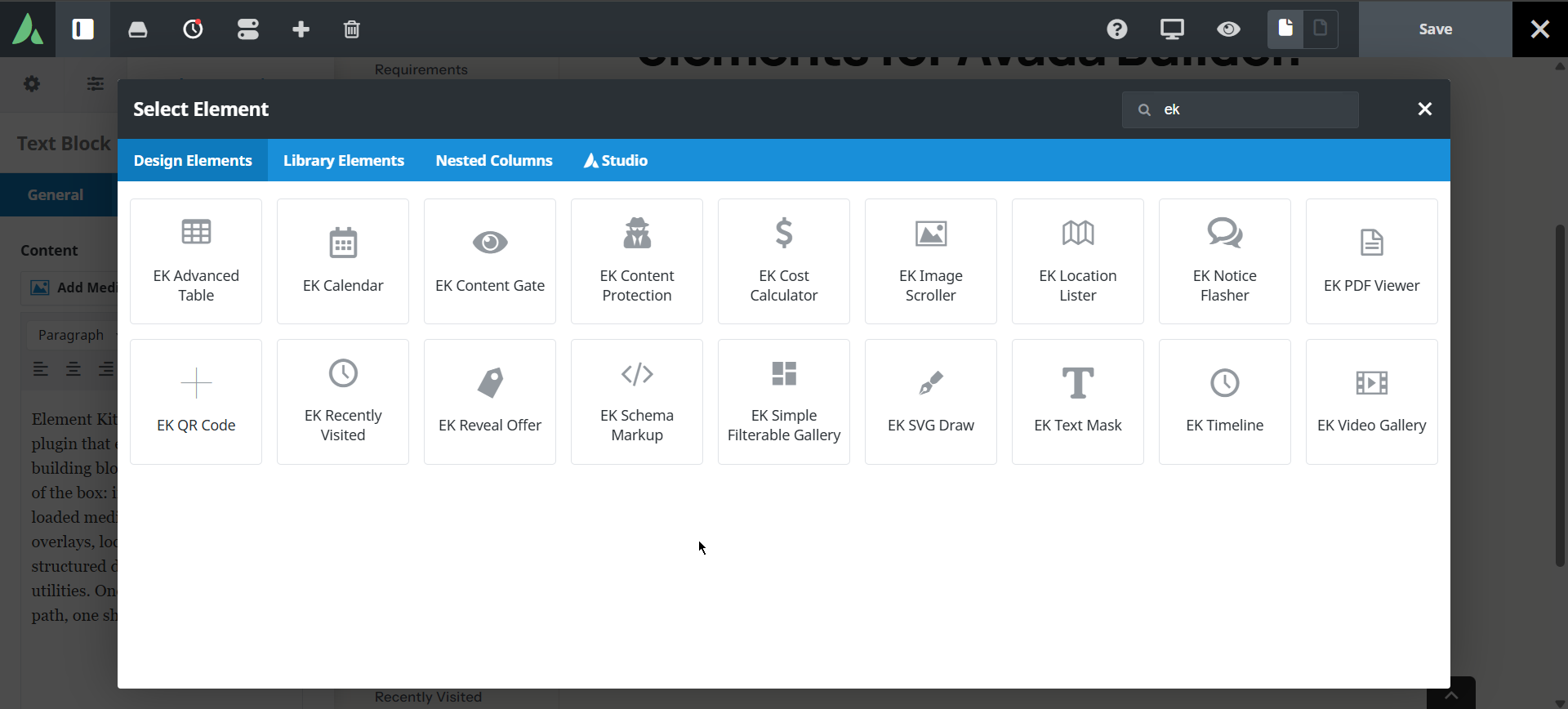The image size is (1568, 709).
Task: Select the EK Text Mask element
Action: 1078,402
